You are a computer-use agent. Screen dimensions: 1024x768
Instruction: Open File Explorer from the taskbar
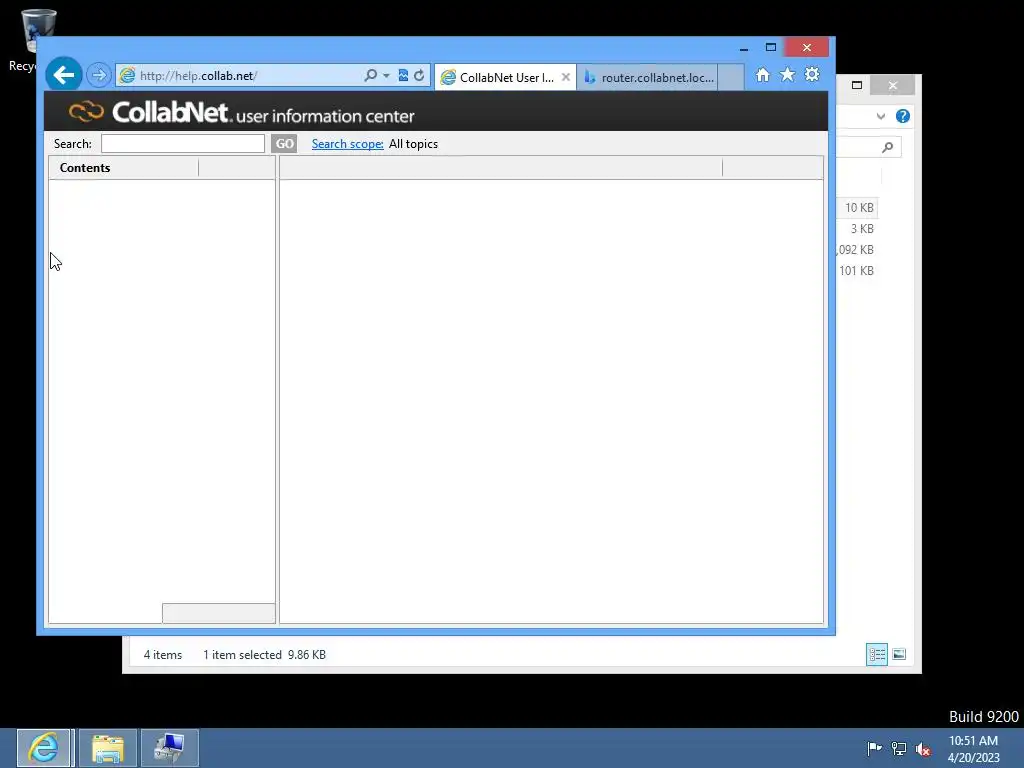108,748
